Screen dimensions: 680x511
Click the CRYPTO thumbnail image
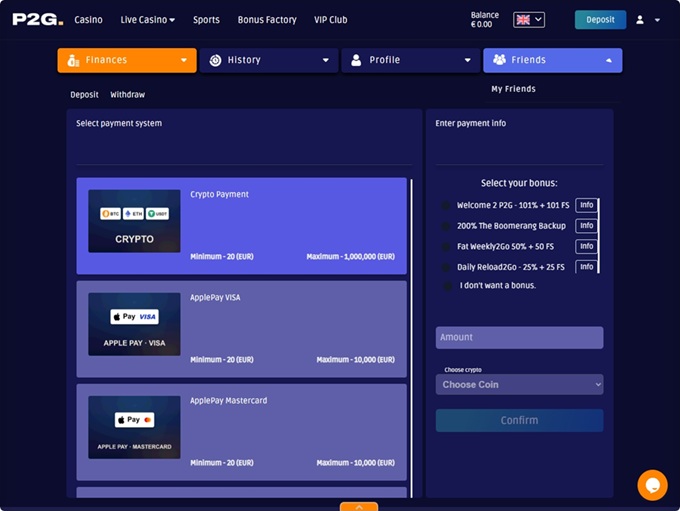click(134, 221)
